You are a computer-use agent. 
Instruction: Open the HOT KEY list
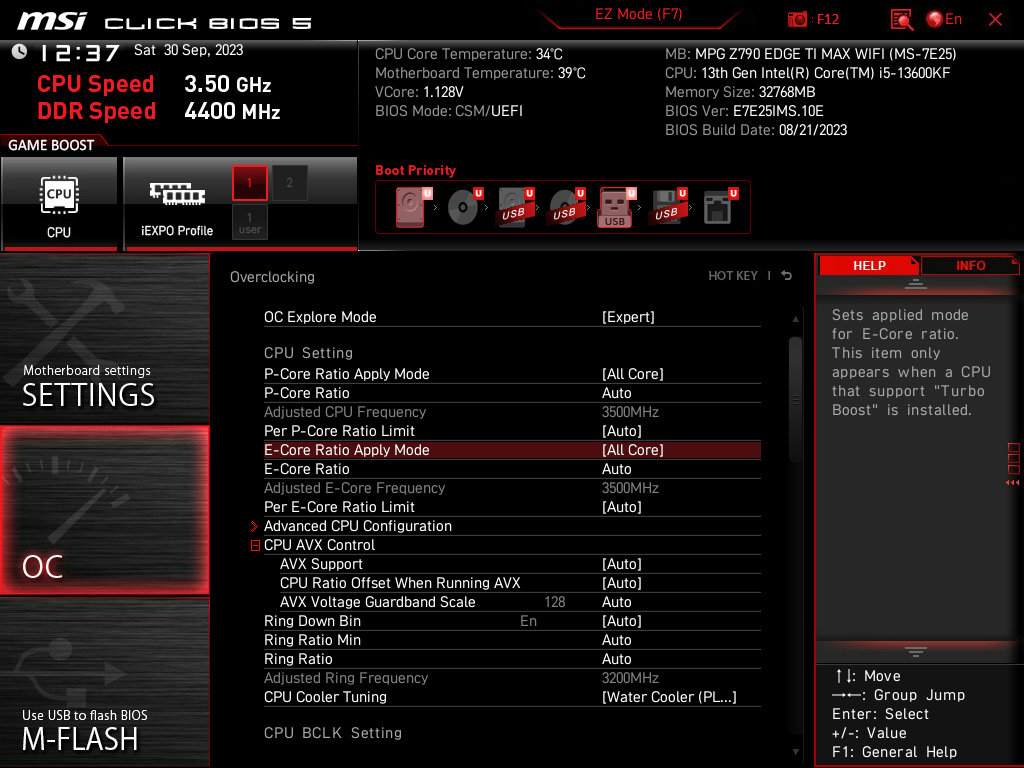[733, 276]
